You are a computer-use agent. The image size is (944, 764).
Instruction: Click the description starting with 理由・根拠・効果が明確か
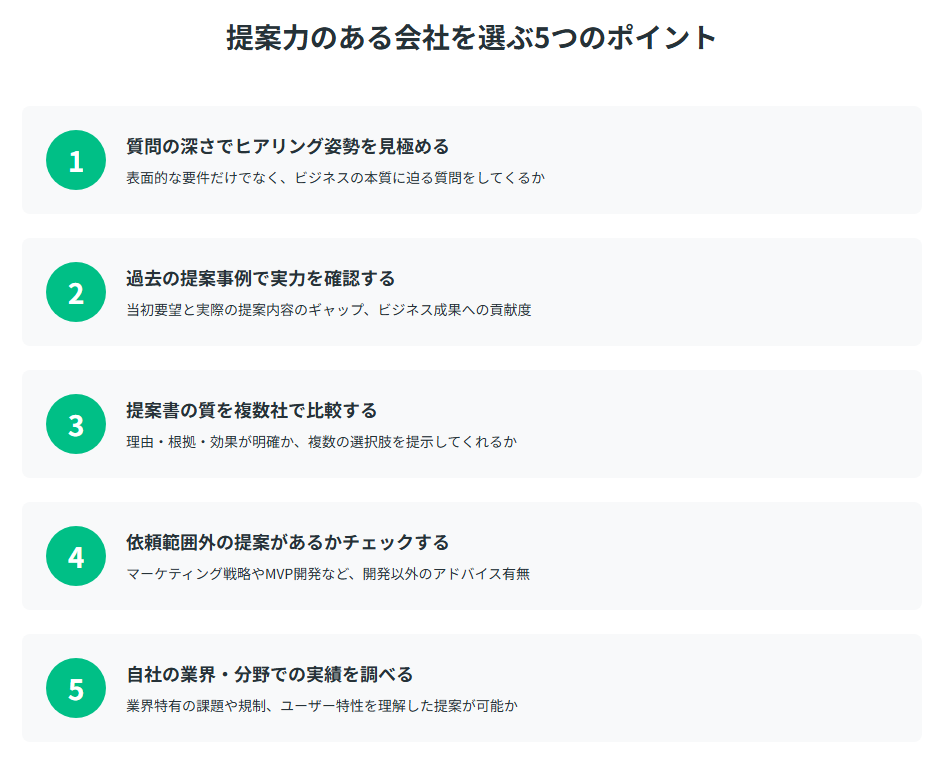pos(321,442)
